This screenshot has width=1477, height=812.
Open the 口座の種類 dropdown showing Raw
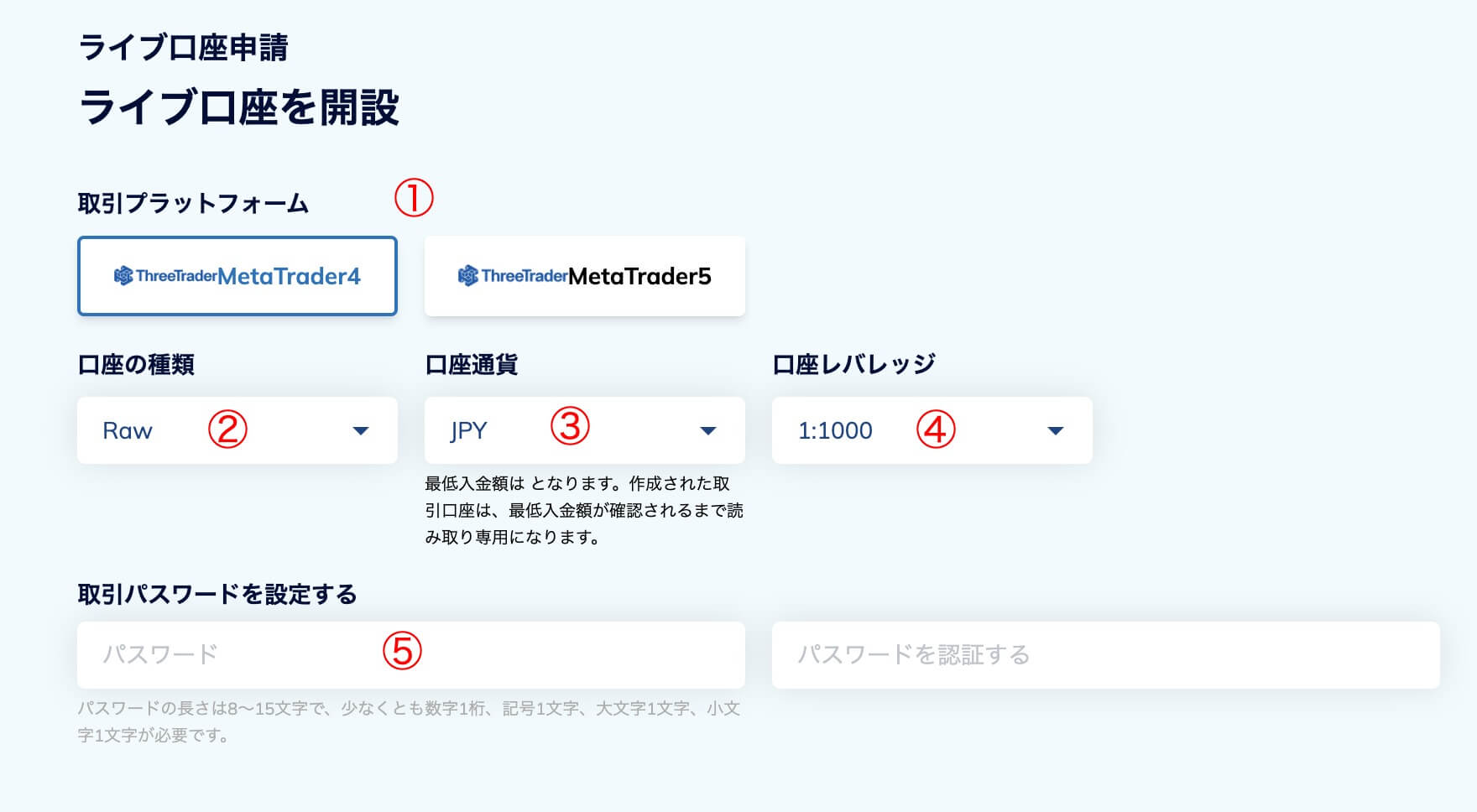pos(237,430)
